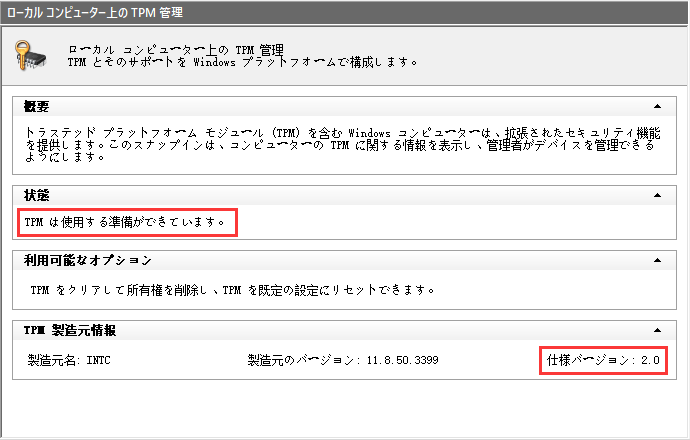Screen dimensions: 690x440
Task: Click 製造元のバージョン 11.8.50.3399 text
Action: coord(343,359)
